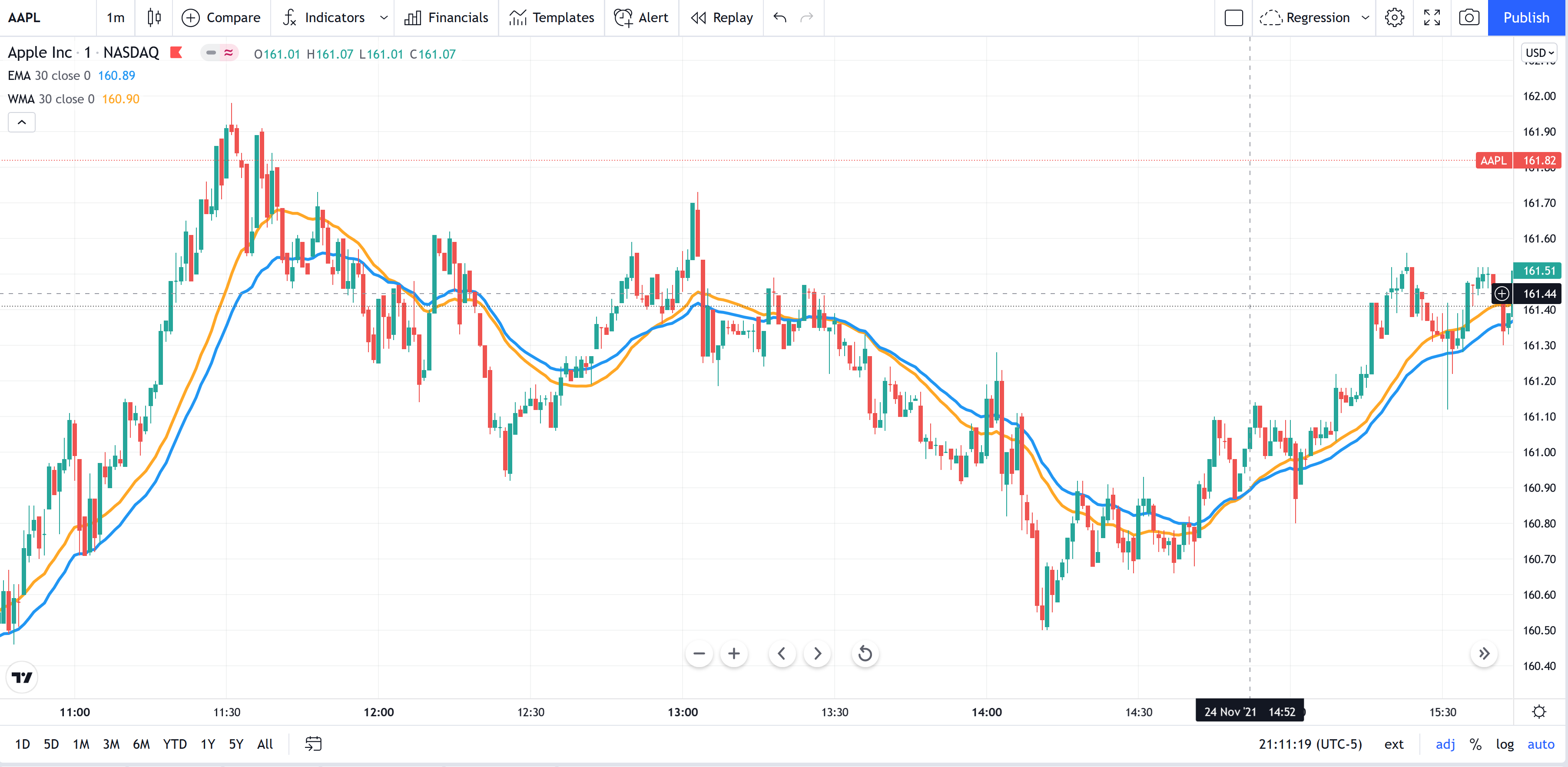1568x767 pixels.
Task: Open Indicators dialog
Action: click(323, 18)
